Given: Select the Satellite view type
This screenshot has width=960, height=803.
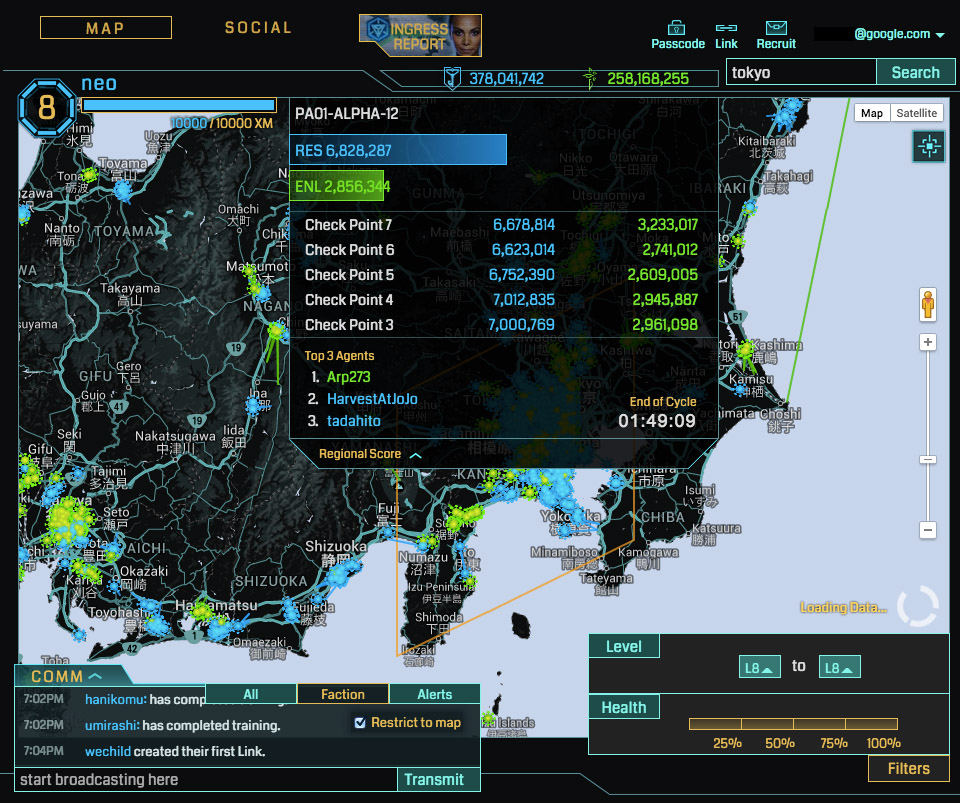Looking at the screenshot, I should (x=917, y=113).
